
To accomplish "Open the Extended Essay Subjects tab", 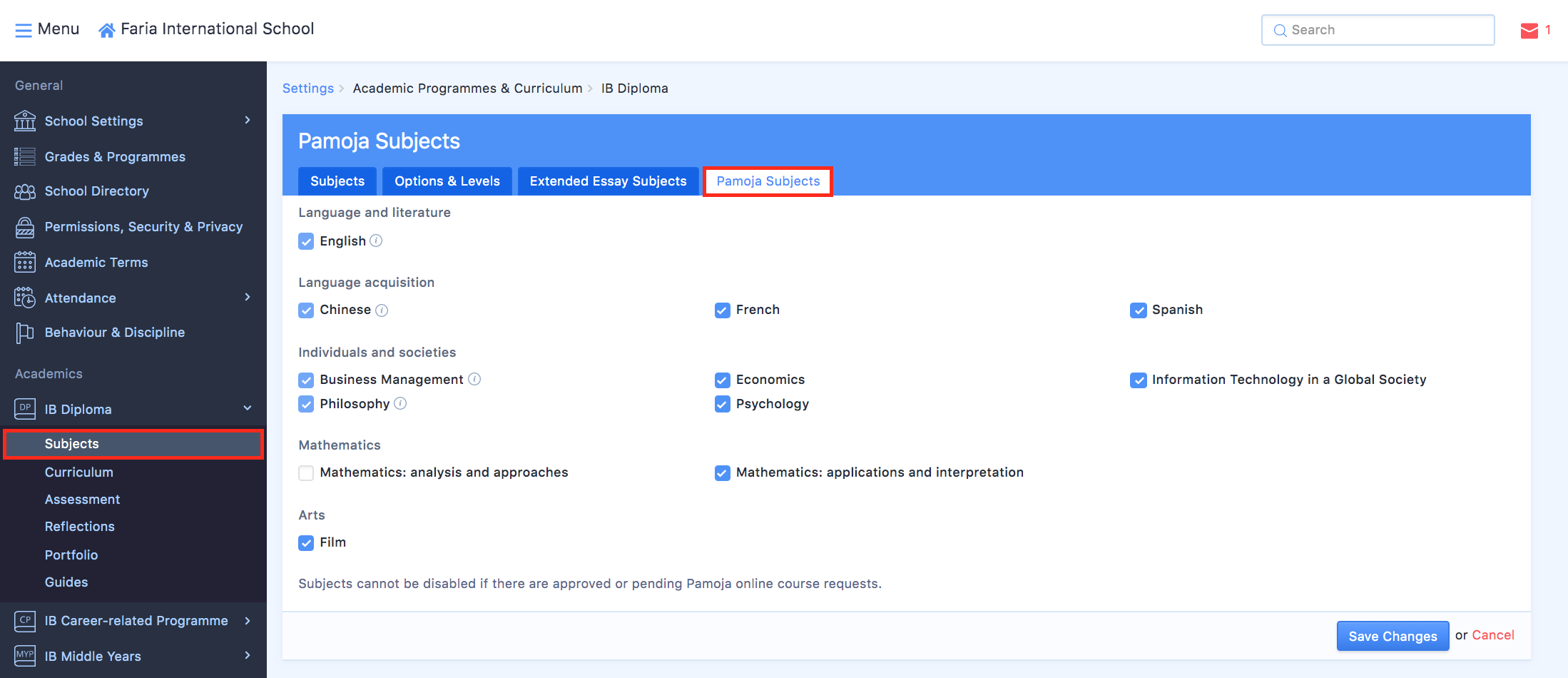I will (608, 181).
